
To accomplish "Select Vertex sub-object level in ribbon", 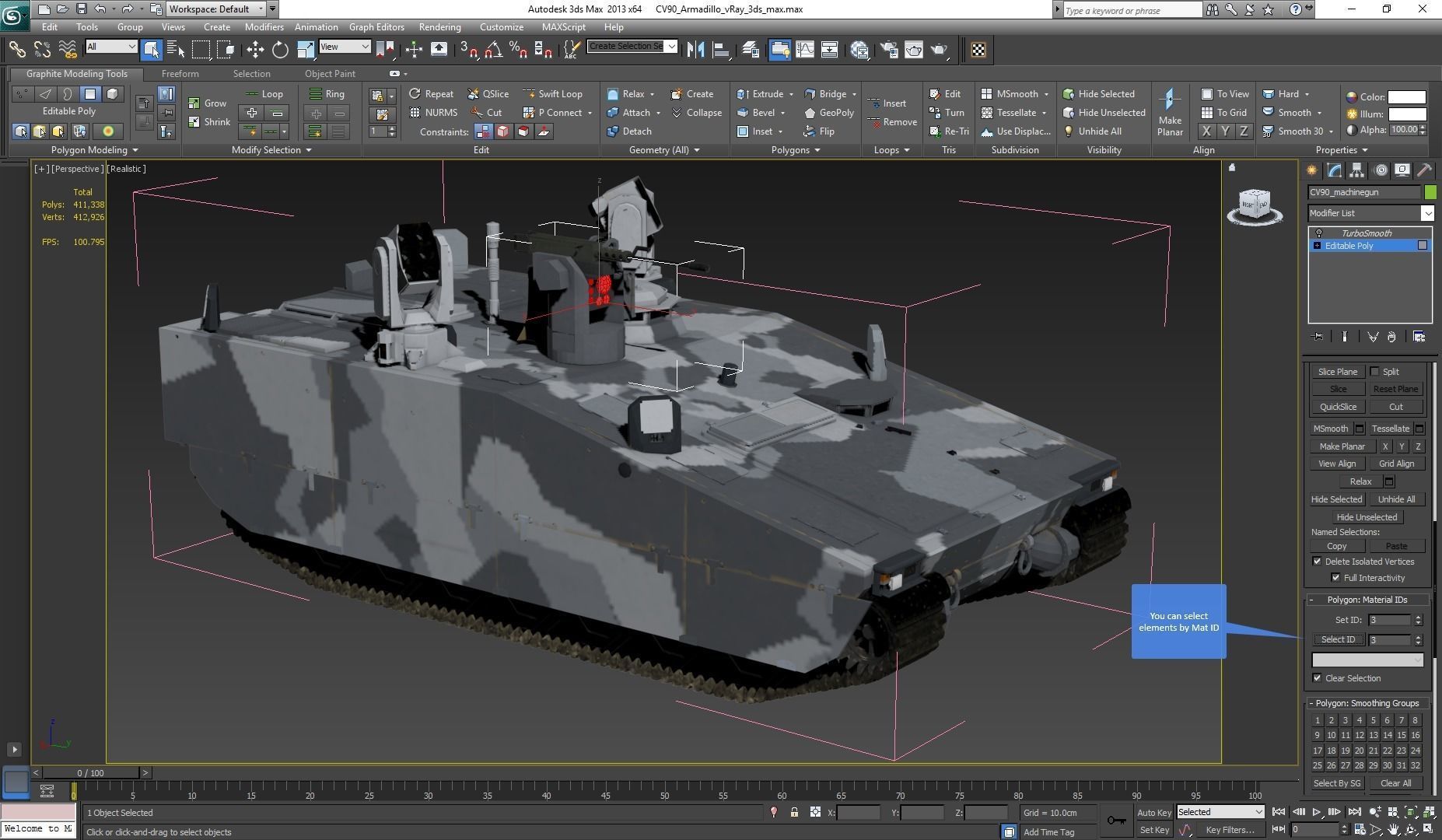I will (23, 94).
